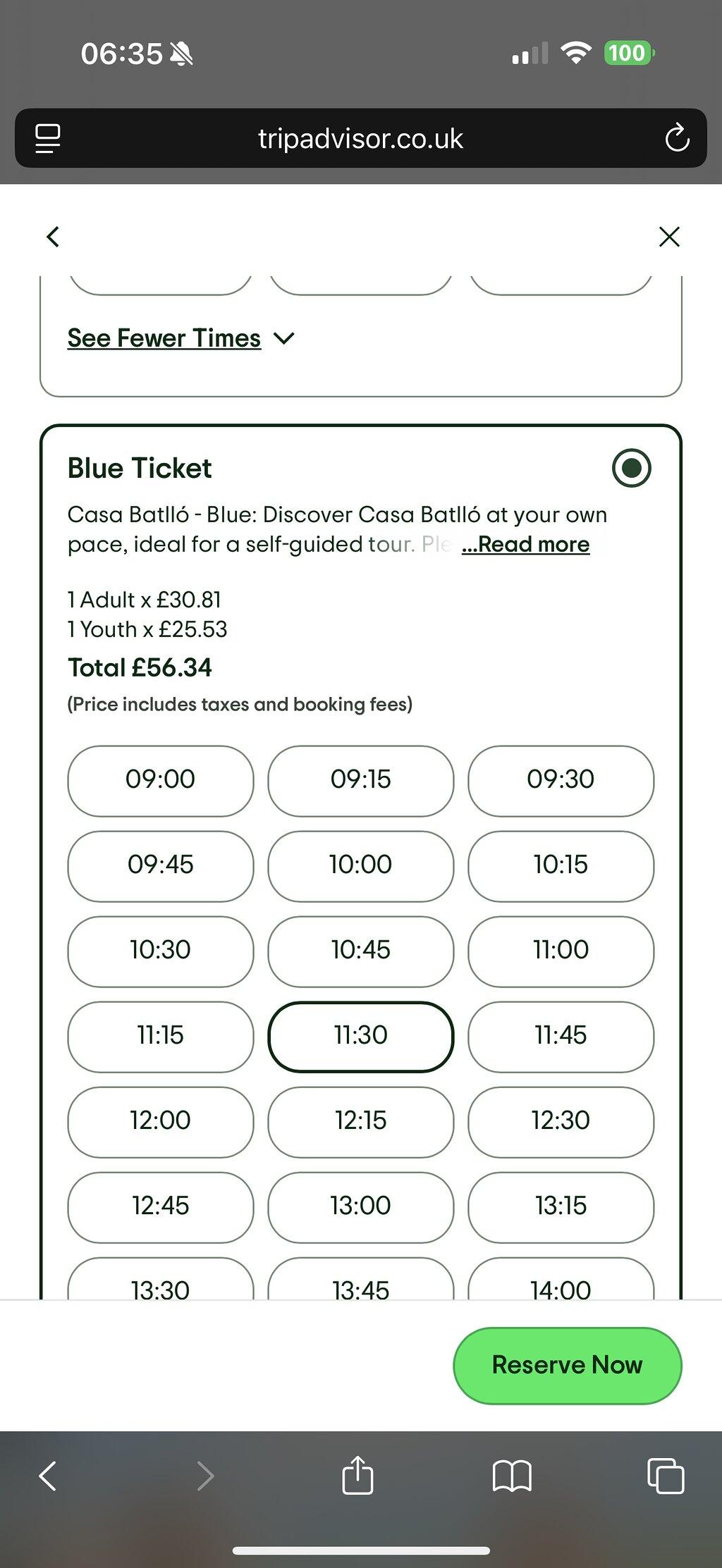
Task: Go back using the page back chevron
Action: click(53, 237)
